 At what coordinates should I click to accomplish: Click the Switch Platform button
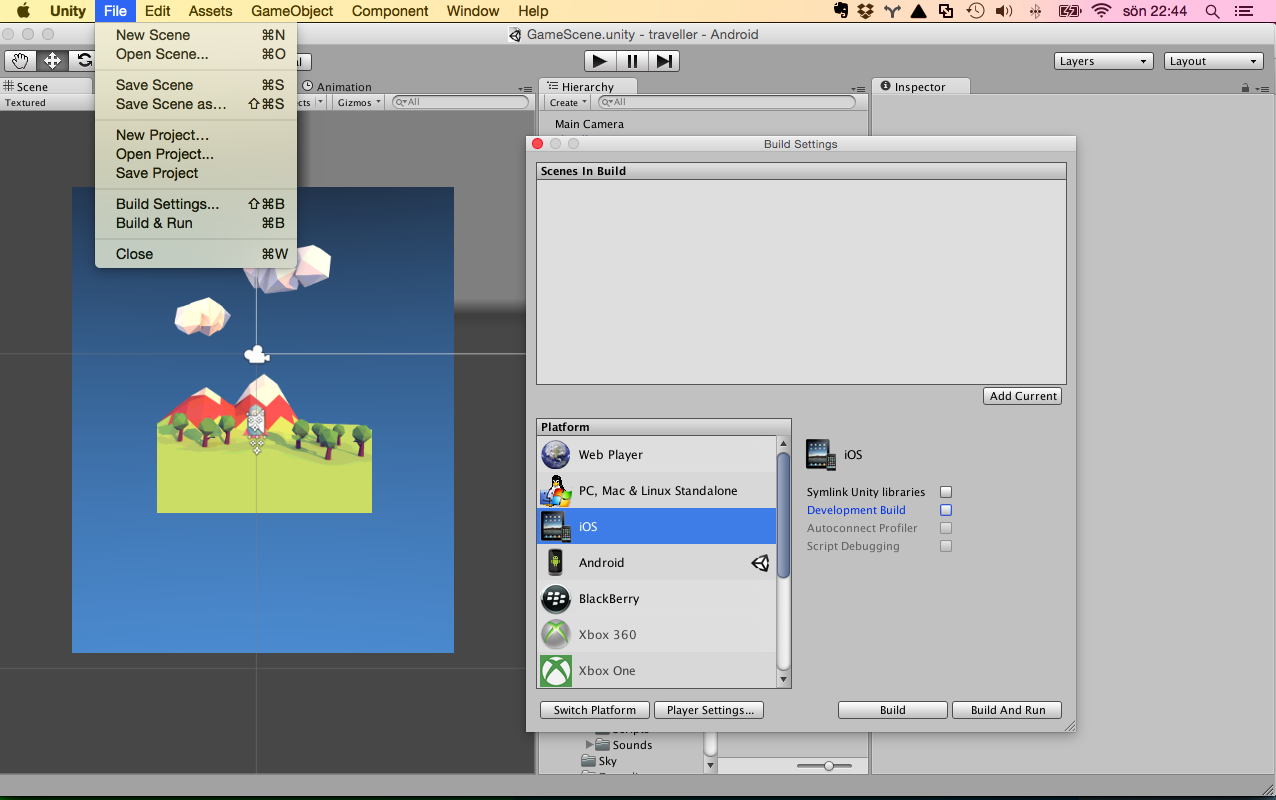[595, 710]
